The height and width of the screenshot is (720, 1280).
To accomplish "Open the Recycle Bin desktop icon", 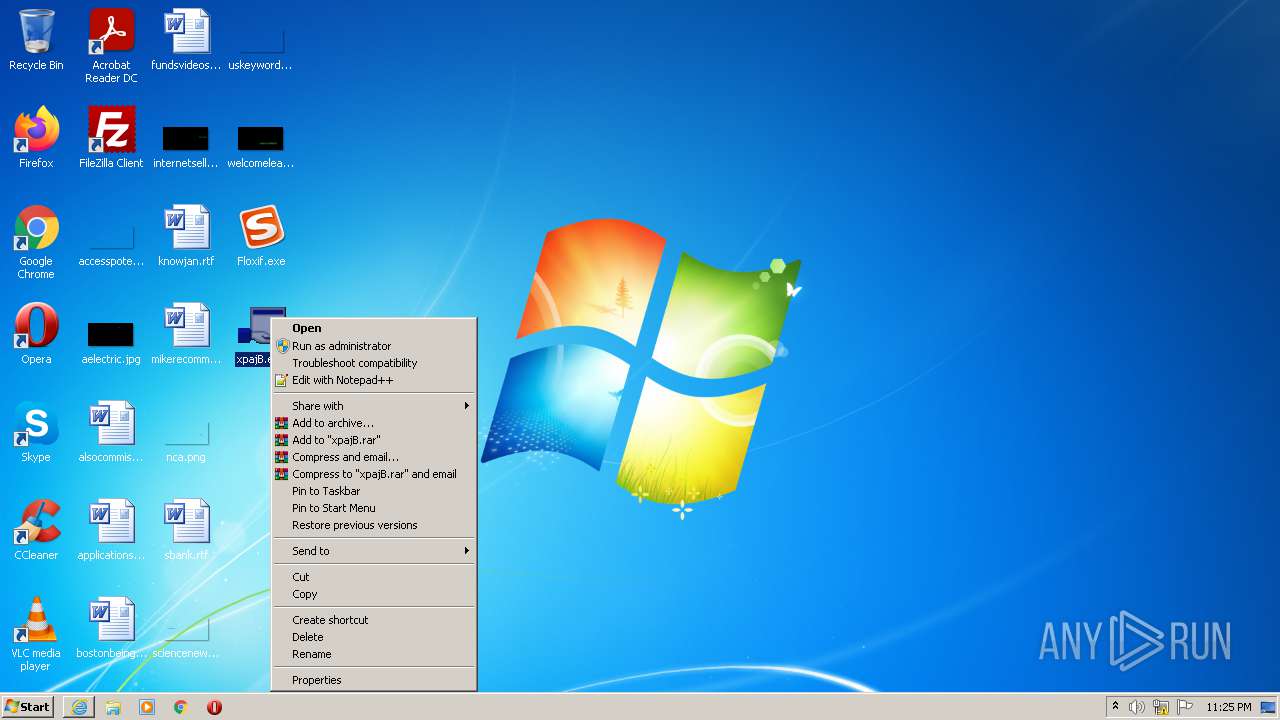I will click(x=36, y=40).
